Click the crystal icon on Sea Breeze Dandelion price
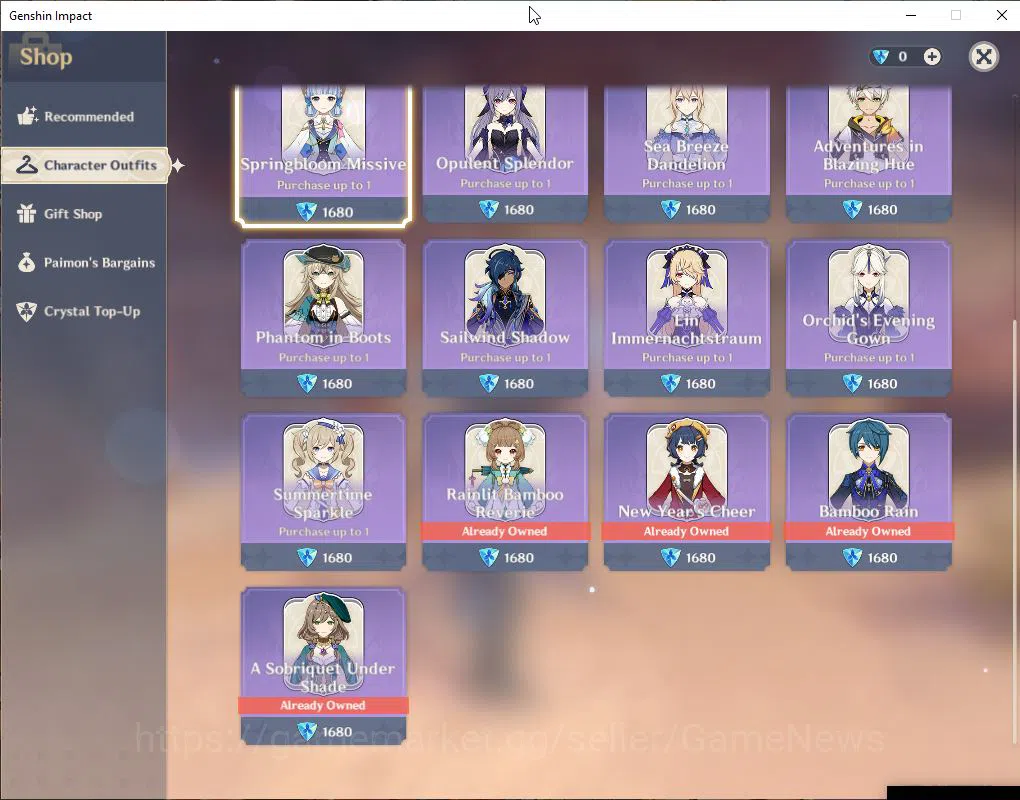Screen dimensions: 1020x800 [x=670, y=209]
